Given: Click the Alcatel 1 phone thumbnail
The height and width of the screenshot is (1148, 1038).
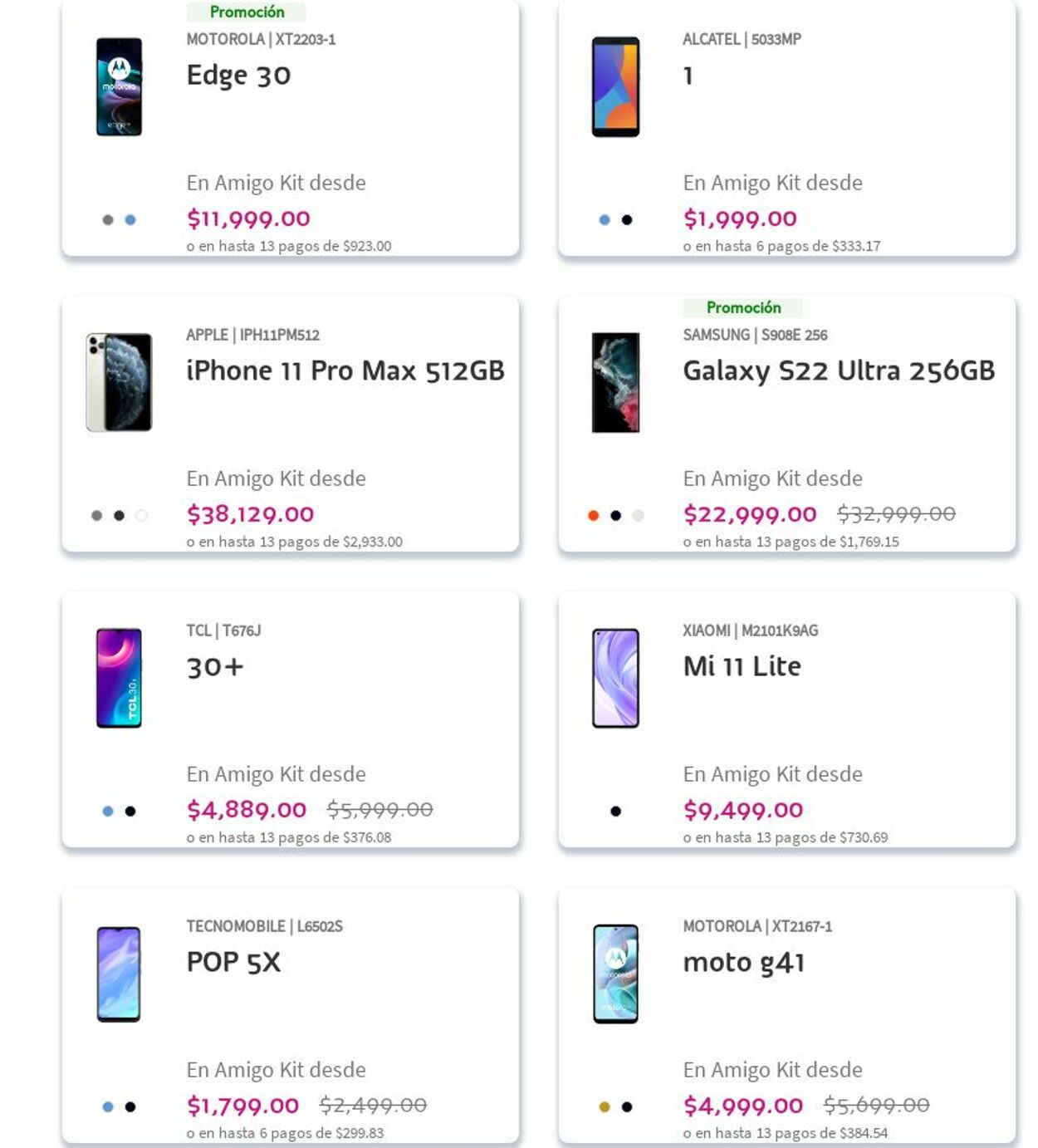Looking at the screenshot, I should (615, 86).
